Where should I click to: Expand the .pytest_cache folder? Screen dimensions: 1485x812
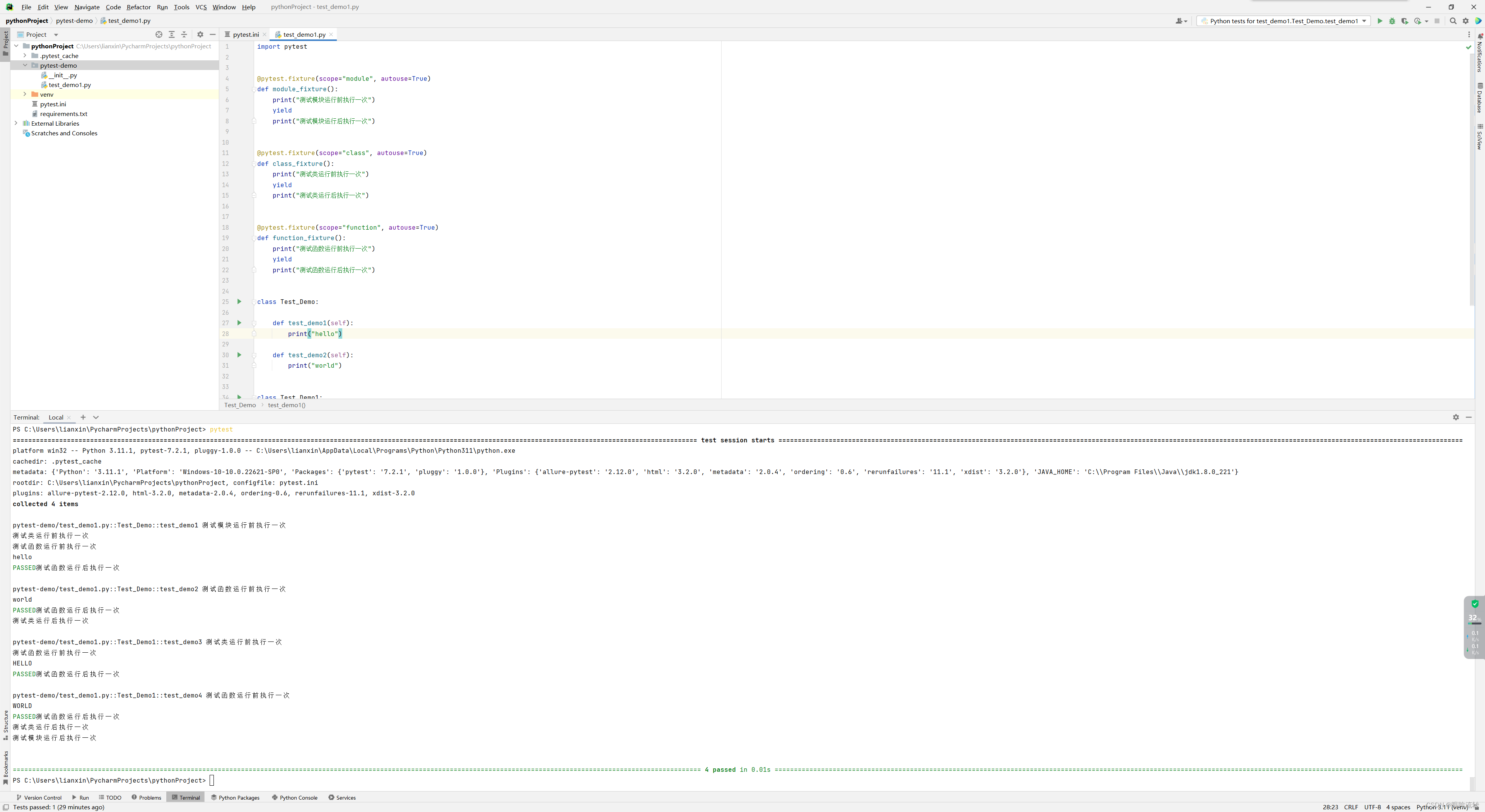tap(25, 56)
